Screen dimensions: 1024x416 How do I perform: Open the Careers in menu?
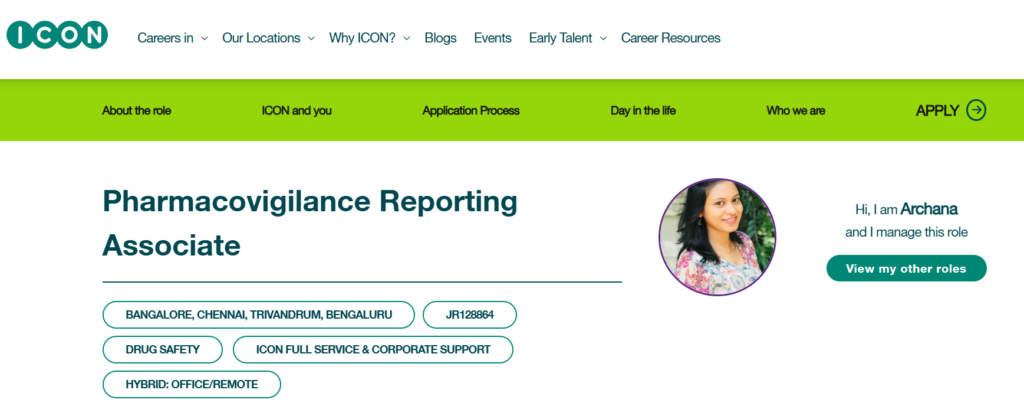[165, 38]
